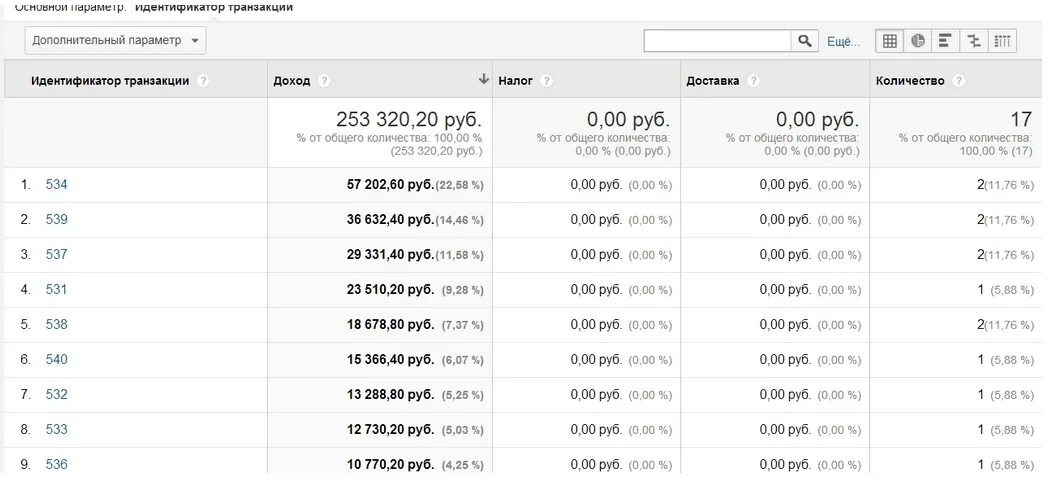Click revenue value 12 730,20 руб.
1057x485 pixels.
click(x=390, y=430)
